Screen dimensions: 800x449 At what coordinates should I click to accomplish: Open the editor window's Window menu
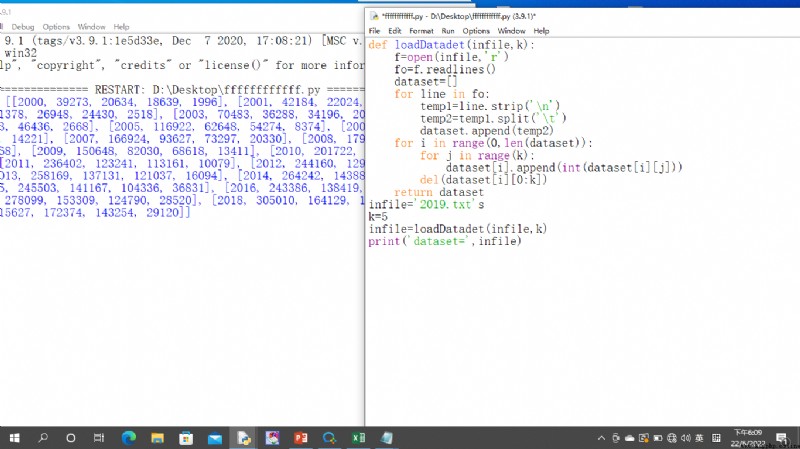pyautogui.click(x=511, y=31)
